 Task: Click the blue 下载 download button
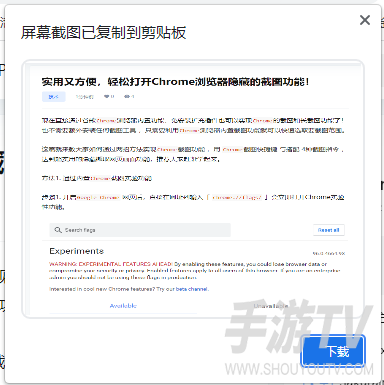[x=333, y=351]
